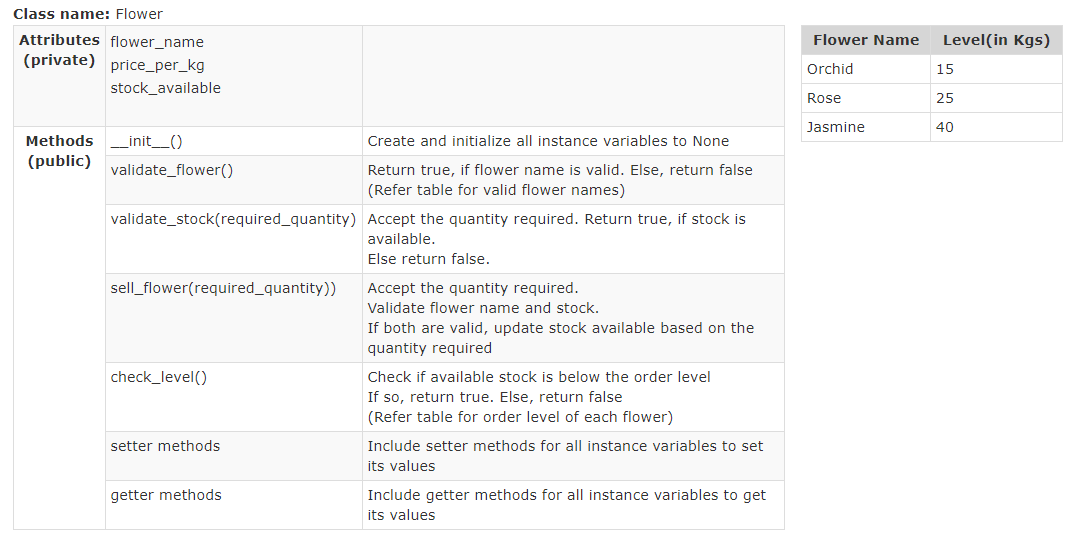Click the Level(in Kgs) column header
Screen dimensions: 1072x541
tap(996, 40)
